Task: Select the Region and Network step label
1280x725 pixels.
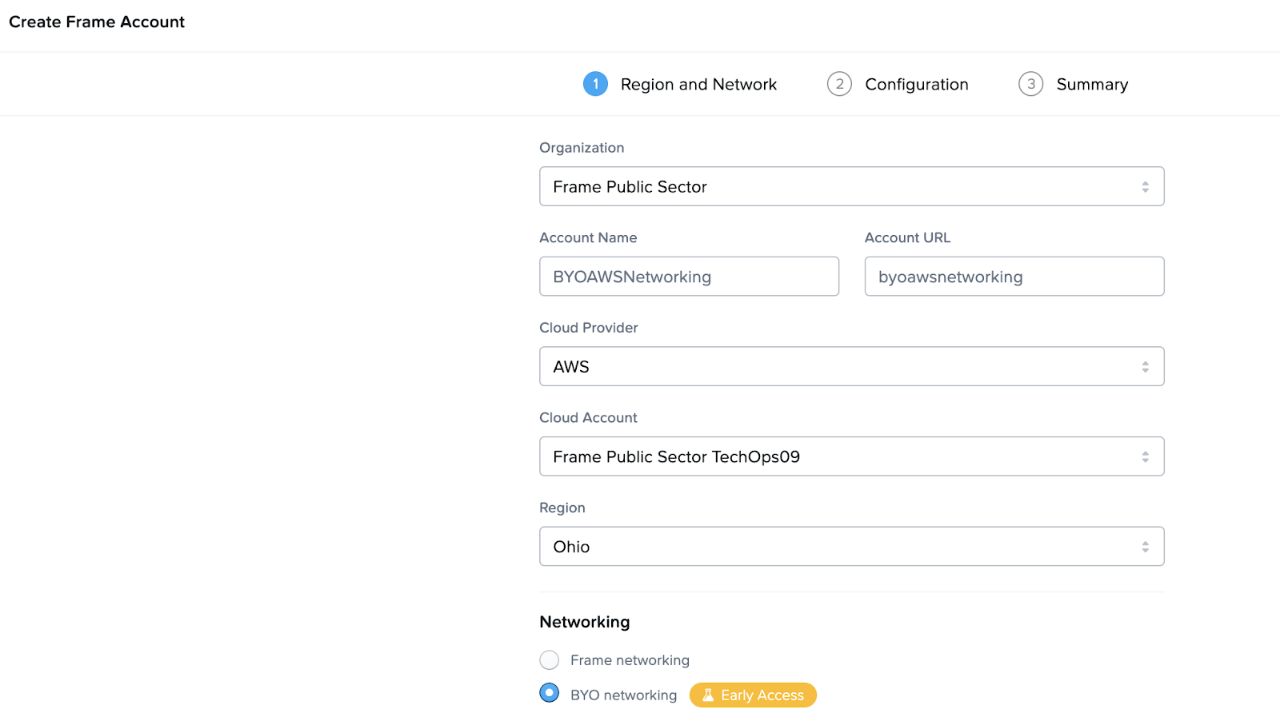Action: (x=698, y=85)
